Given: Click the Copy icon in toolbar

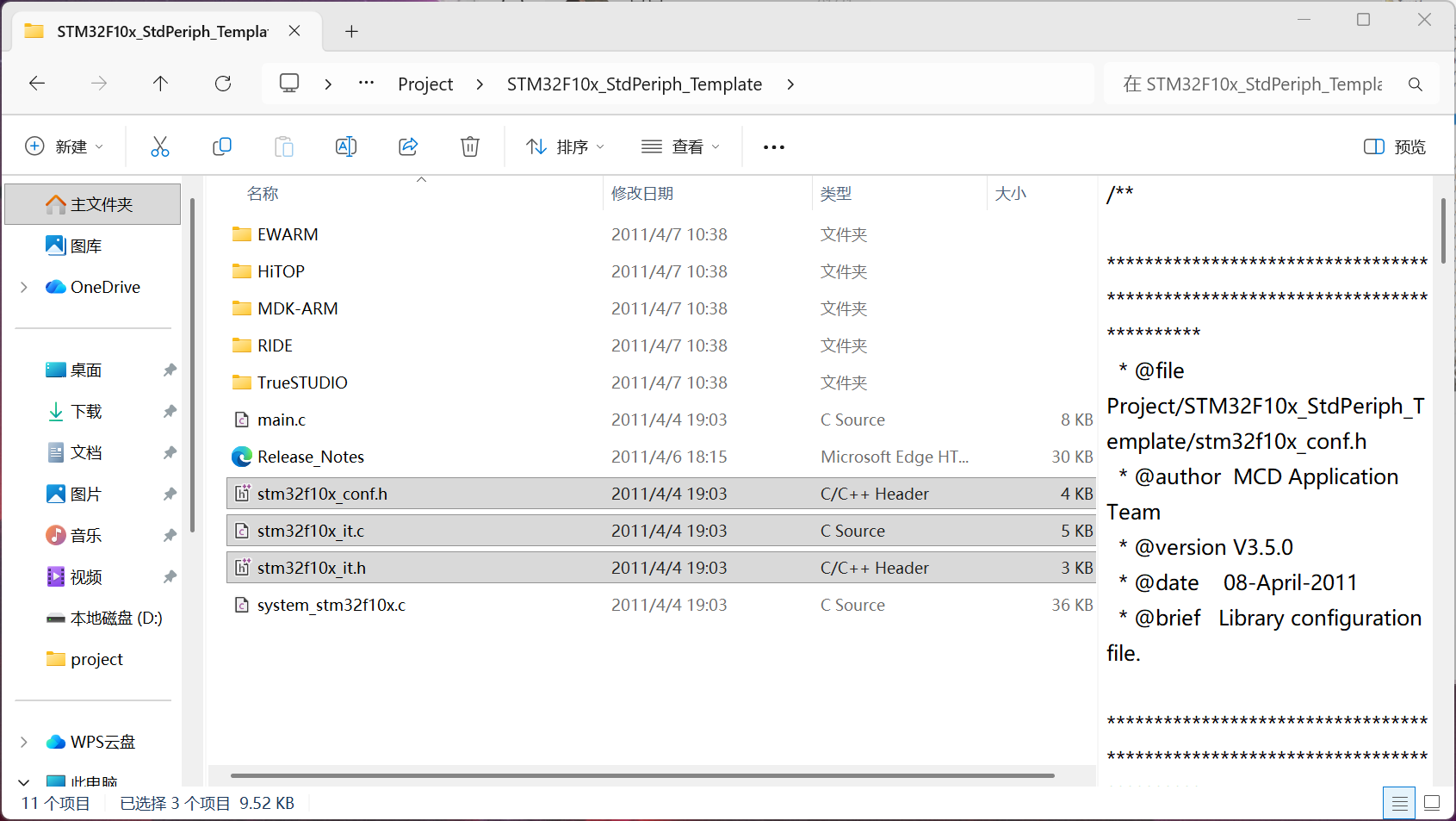Looking at the screenshot, I should [222, 146].
